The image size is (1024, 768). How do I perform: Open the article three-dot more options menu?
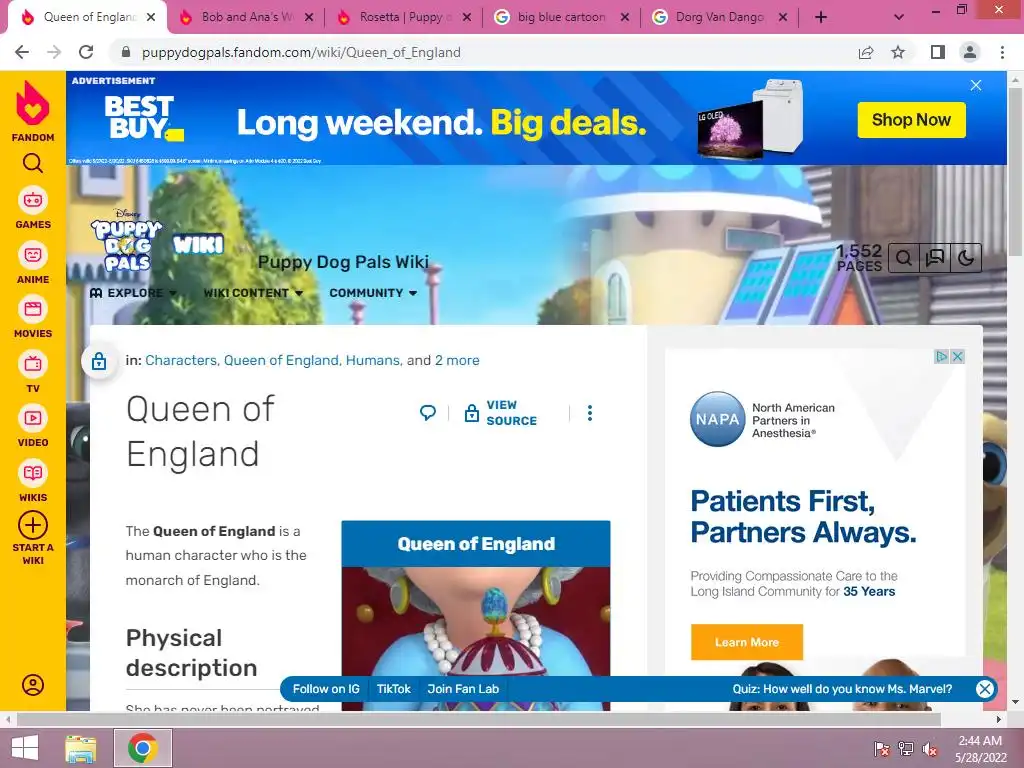pos(590,413)
